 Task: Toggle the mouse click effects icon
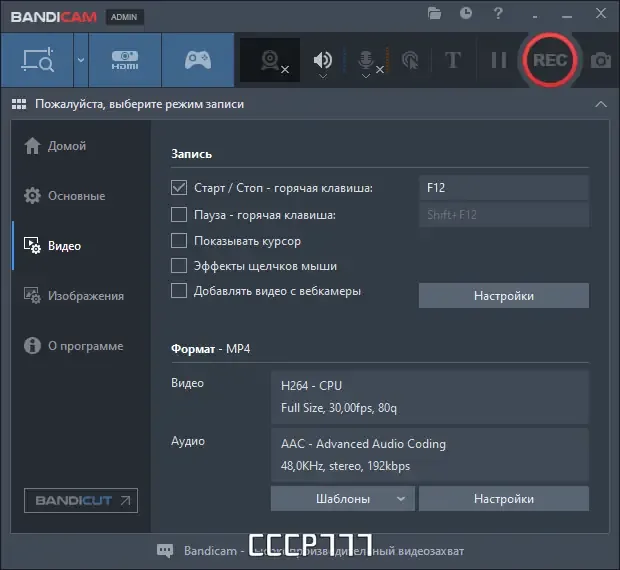pos(410,60)
